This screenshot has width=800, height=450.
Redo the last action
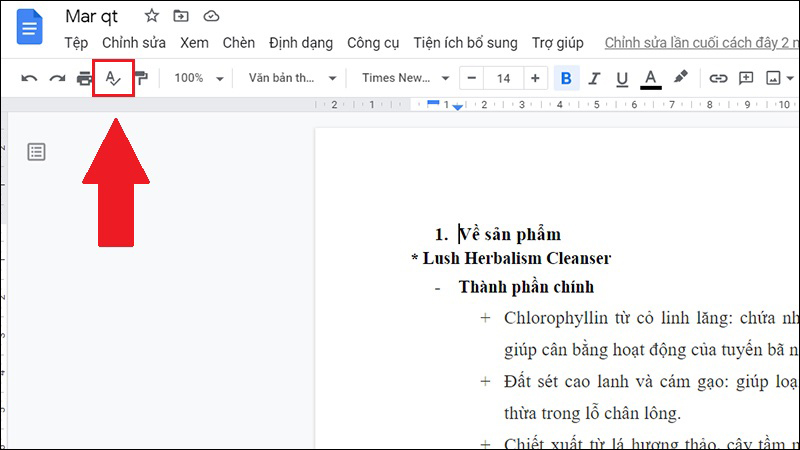click(57, 78)
